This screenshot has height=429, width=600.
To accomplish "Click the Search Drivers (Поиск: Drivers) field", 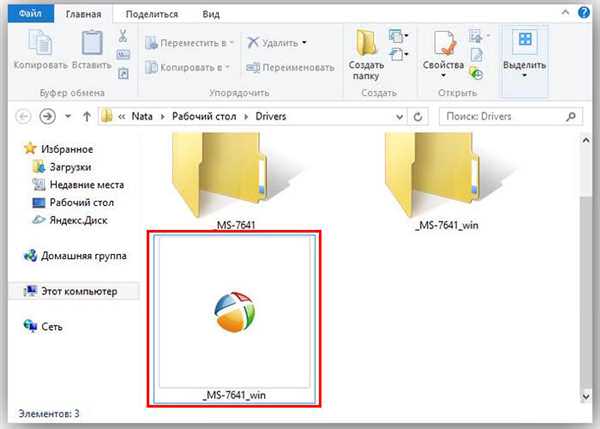I will [511, 116].
